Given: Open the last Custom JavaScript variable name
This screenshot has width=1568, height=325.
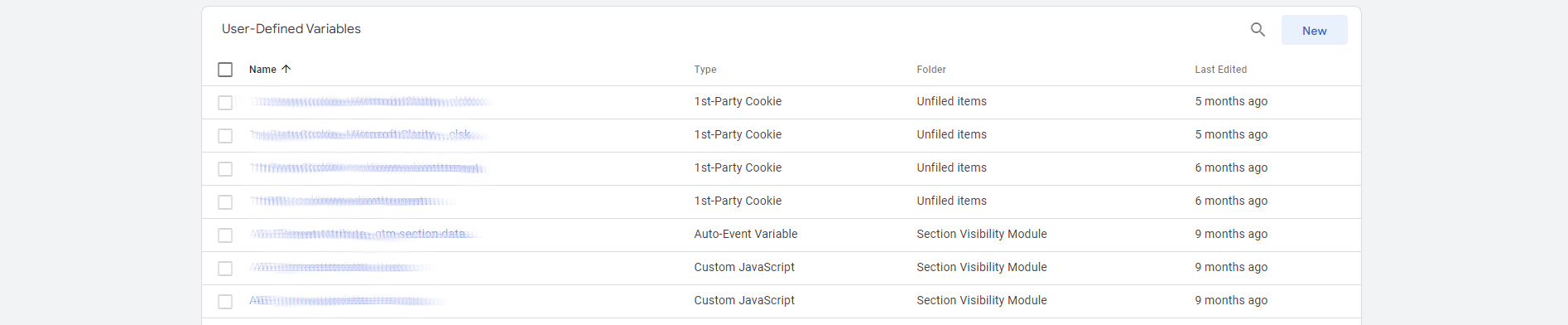Looking at the screenshot, I should pyautogui.click(x=349, y=300).
